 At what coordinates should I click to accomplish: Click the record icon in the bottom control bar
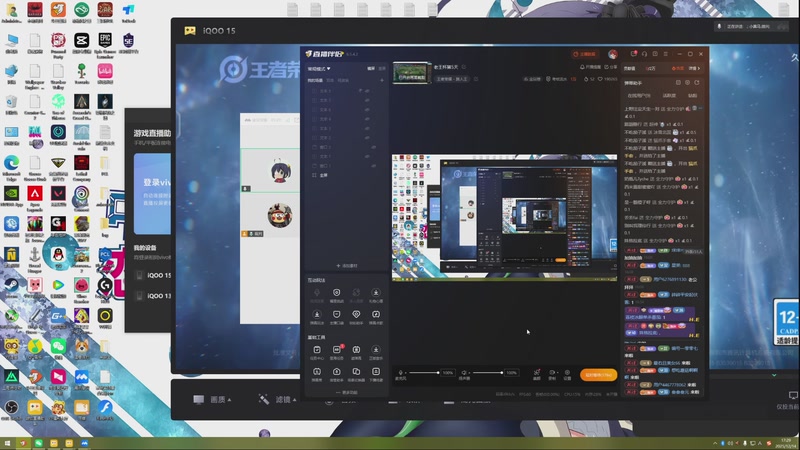(x=552, y=373)
